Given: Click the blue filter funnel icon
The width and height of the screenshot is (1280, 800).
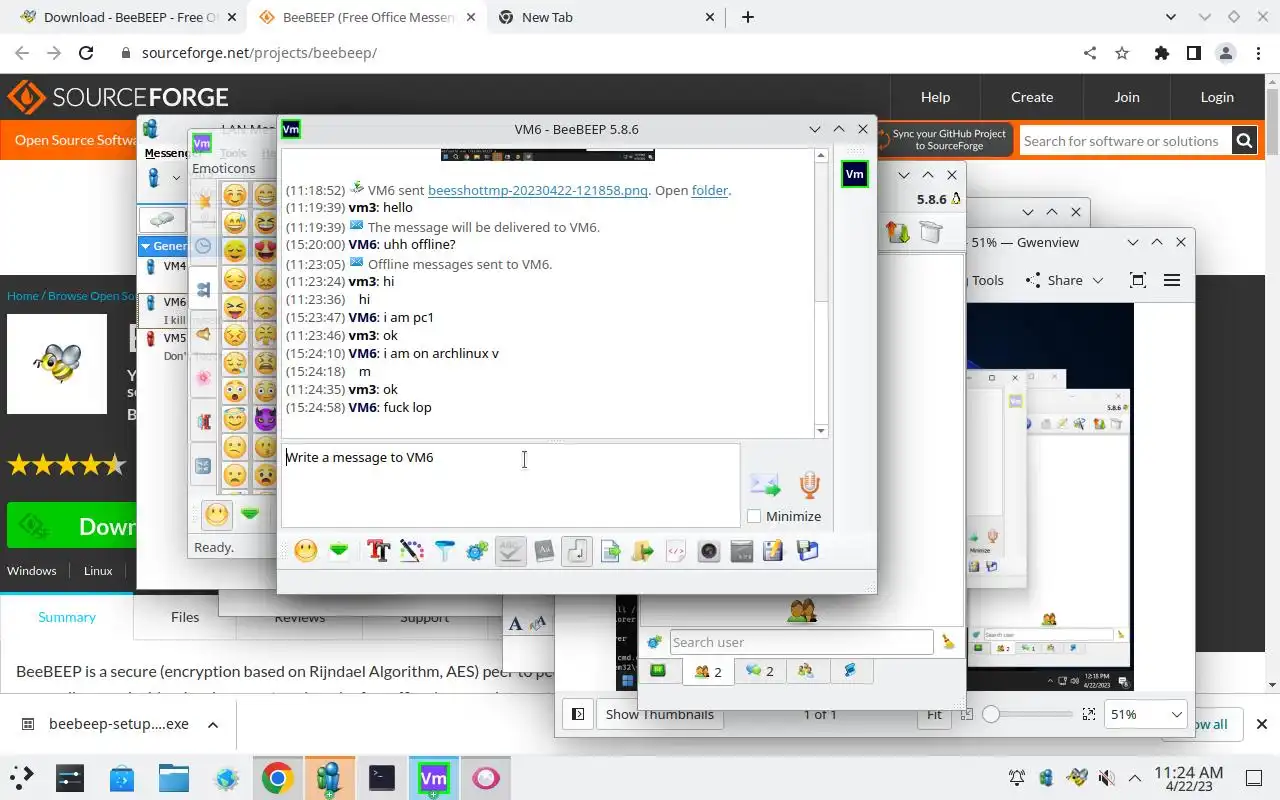Looking at the screenshot, I should pos(444,551).
